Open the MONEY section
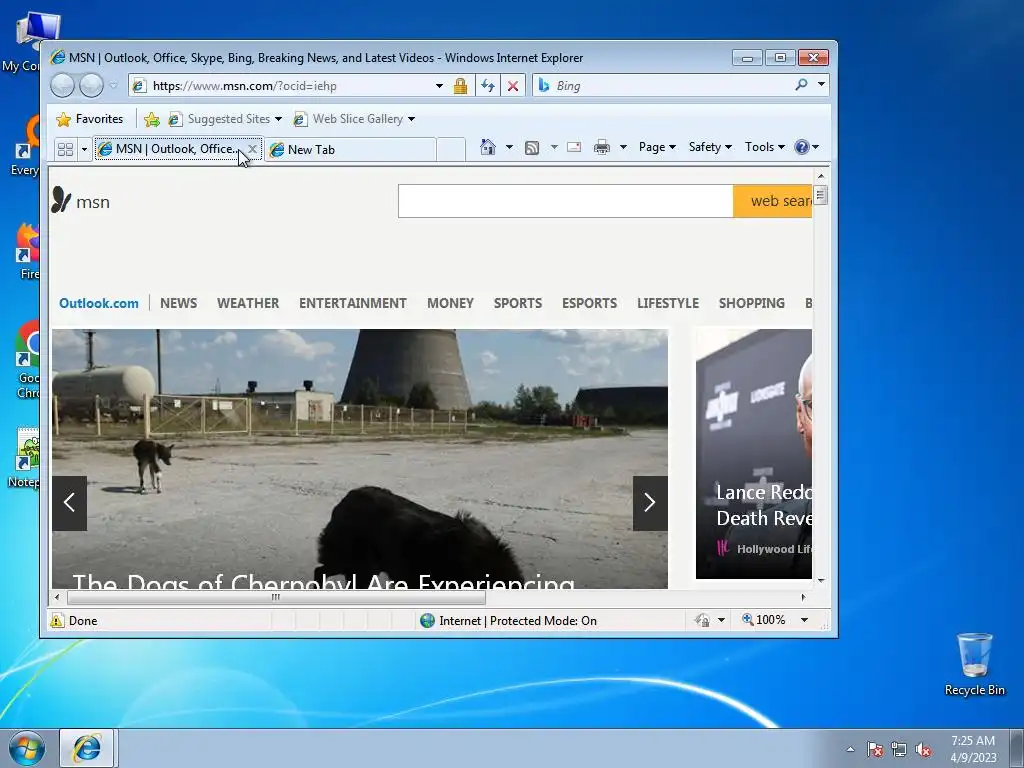The image size is (1024, 768). click(x=450, y=303)
